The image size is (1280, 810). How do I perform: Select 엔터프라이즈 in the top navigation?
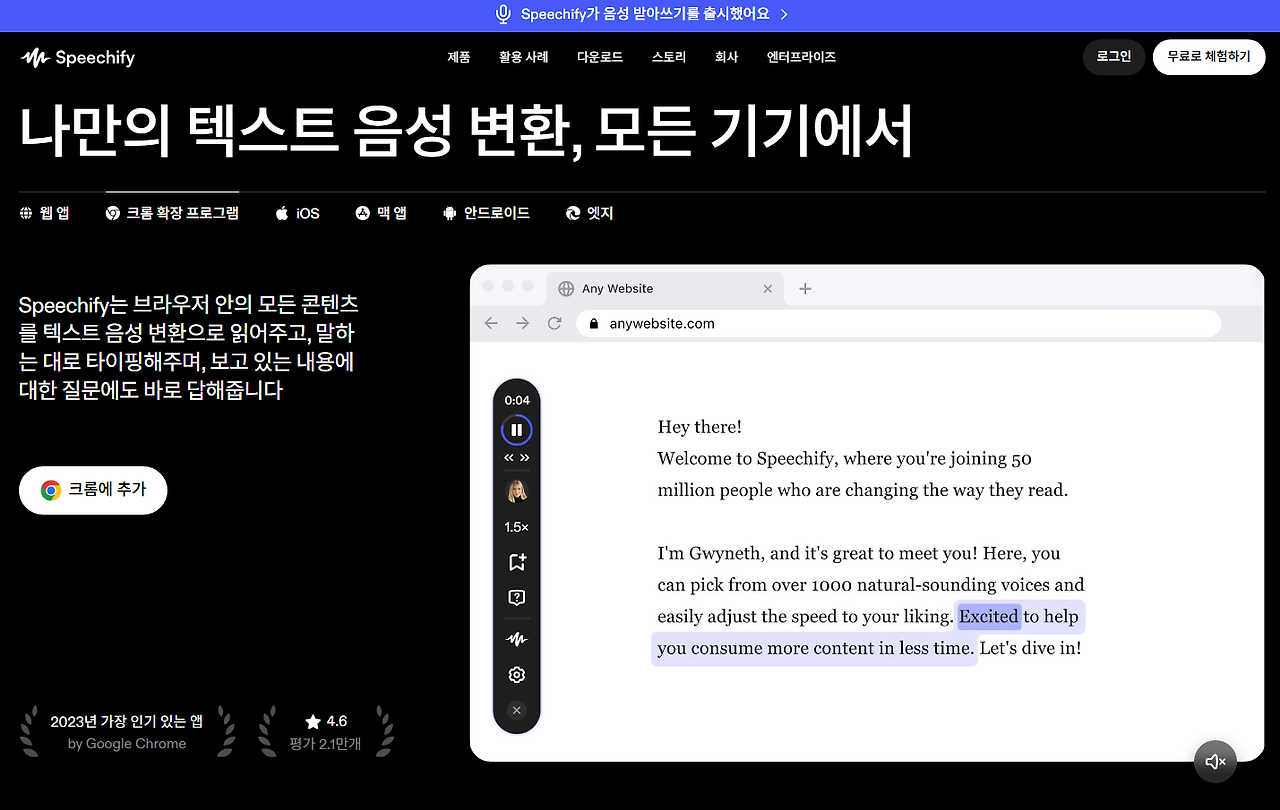[x=801, y=57]
